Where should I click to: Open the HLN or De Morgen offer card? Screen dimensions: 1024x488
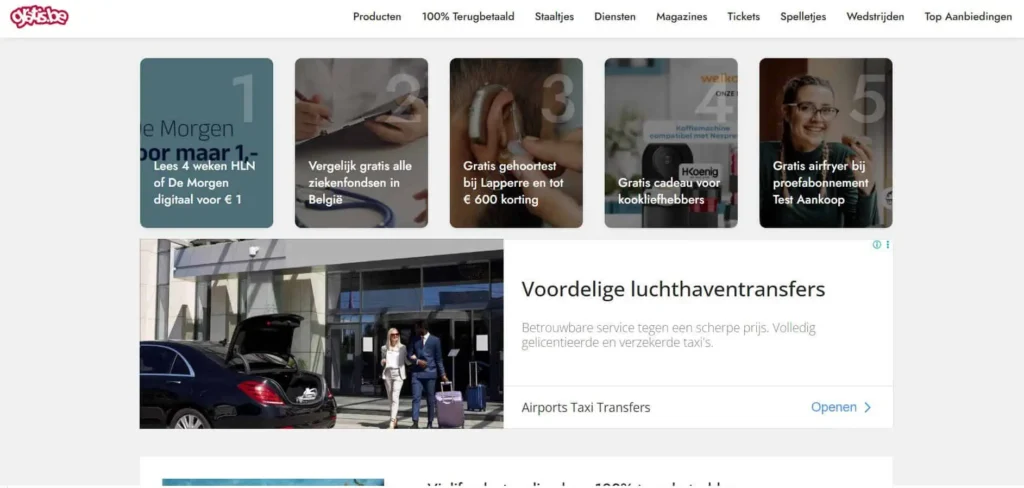click(206, 143)
